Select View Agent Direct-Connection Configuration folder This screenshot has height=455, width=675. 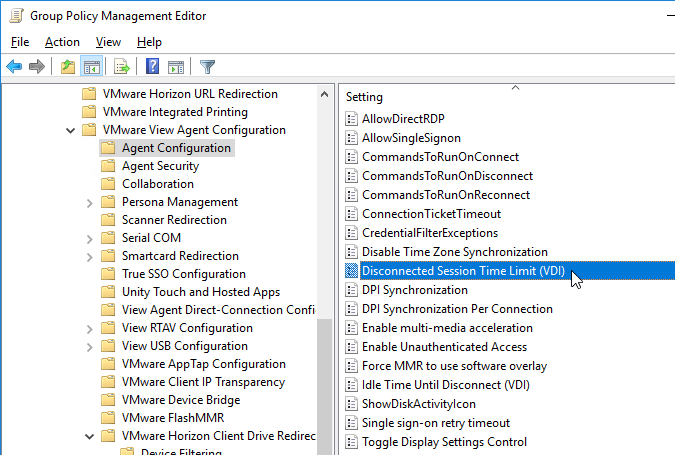[218, 310]
